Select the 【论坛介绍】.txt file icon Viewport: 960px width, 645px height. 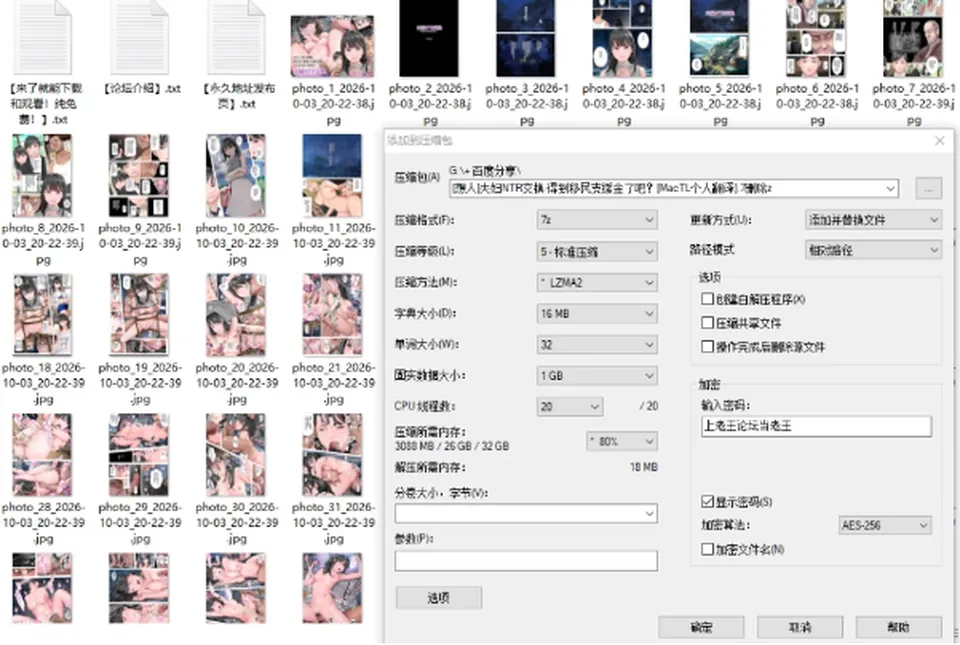(140, 37)
